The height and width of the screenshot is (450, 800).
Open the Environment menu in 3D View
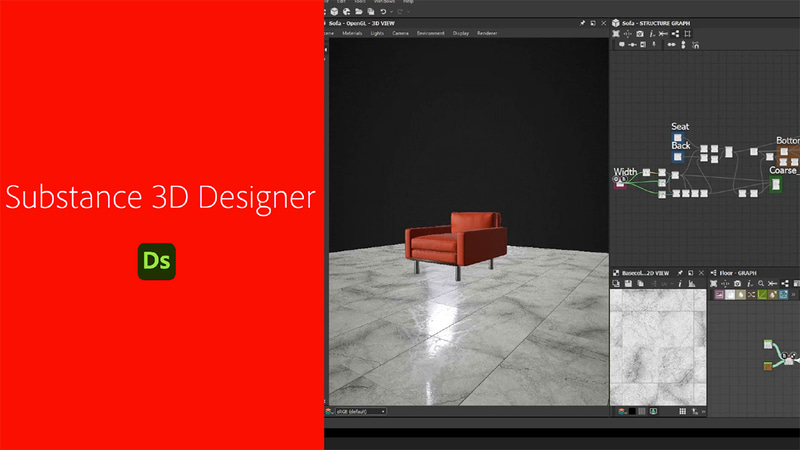coord(431,33)
